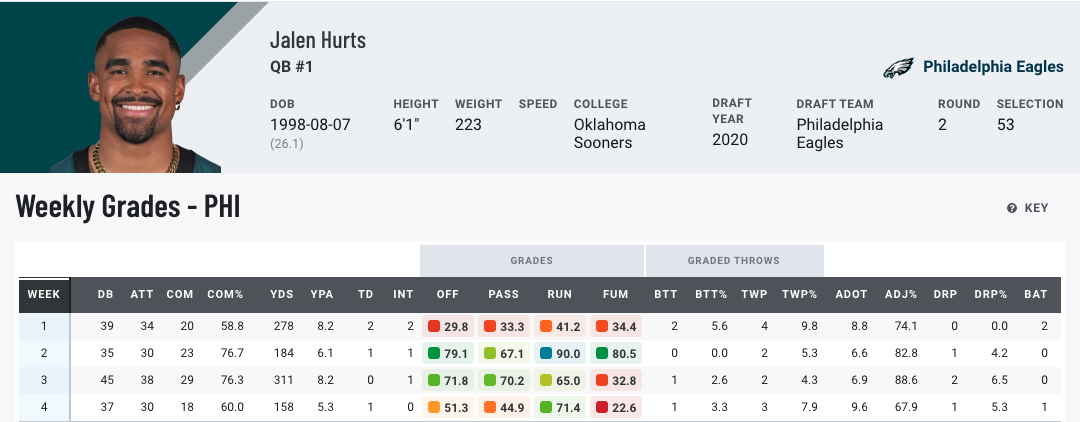Click Week 2 green 80.5 fumble swatch
Viewport: 1080px width, 422px height.
pos(601,353)
